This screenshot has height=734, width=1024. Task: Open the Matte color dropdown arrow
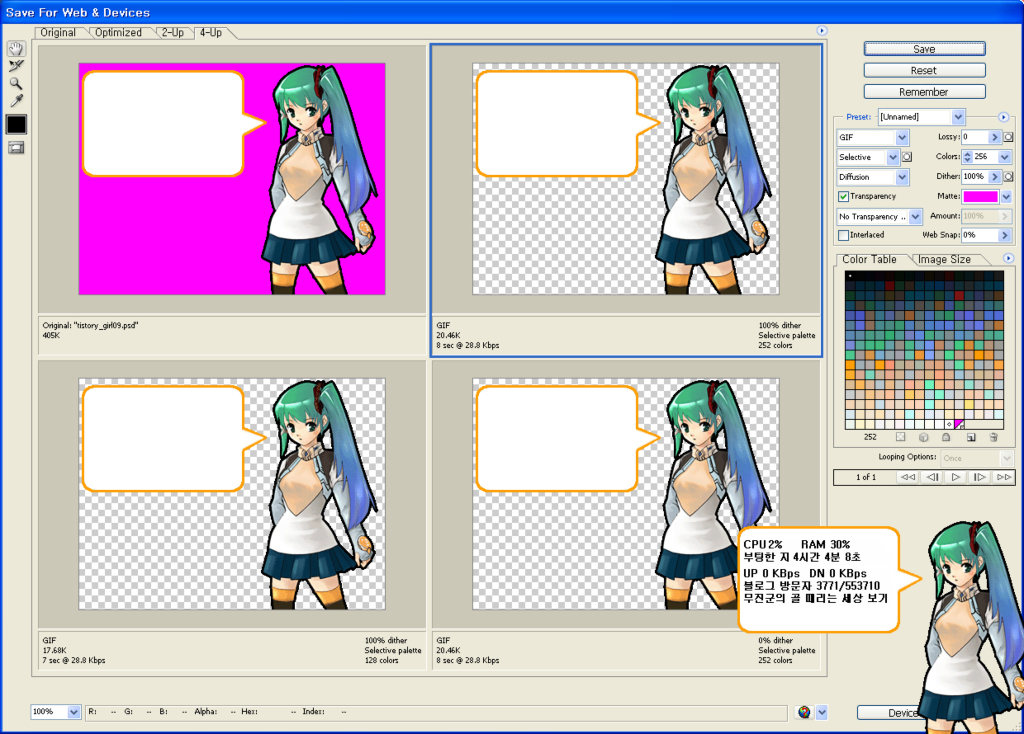coord(1006,197)
